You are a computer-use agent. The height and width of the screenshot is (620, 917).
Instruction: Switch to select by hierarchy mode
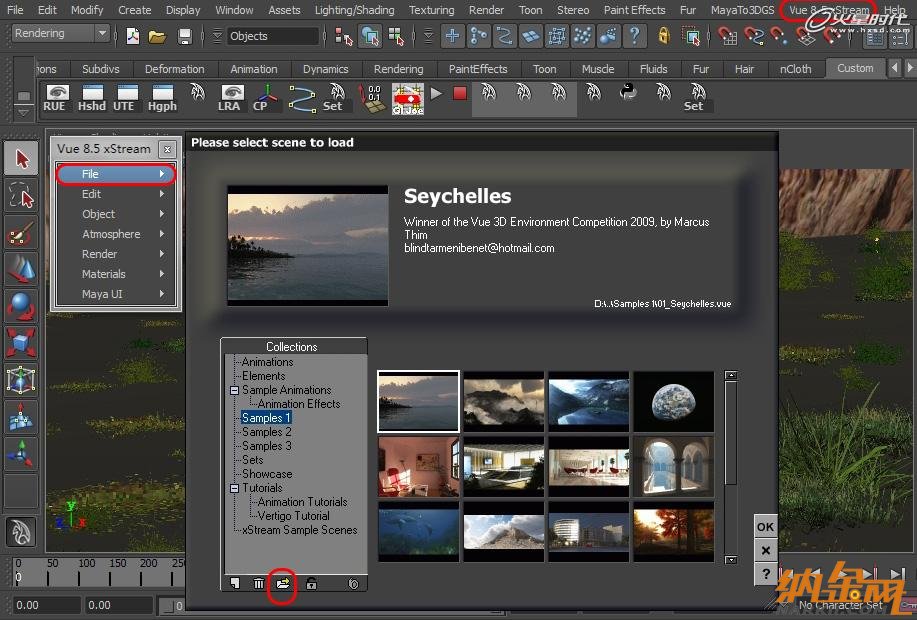click(x=343, y=36)
